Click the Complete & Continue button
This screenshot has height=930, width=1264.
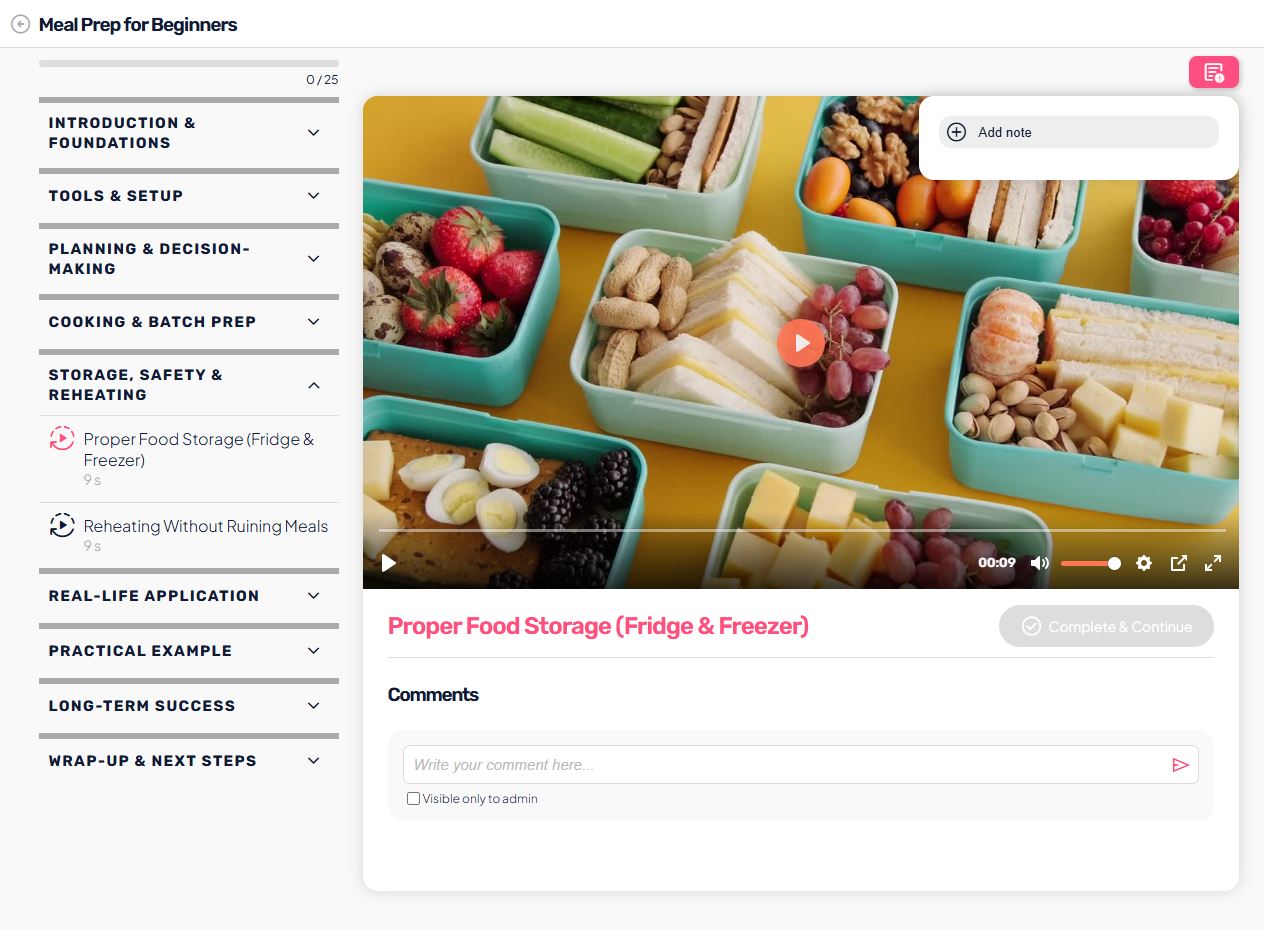[1106, 626]
